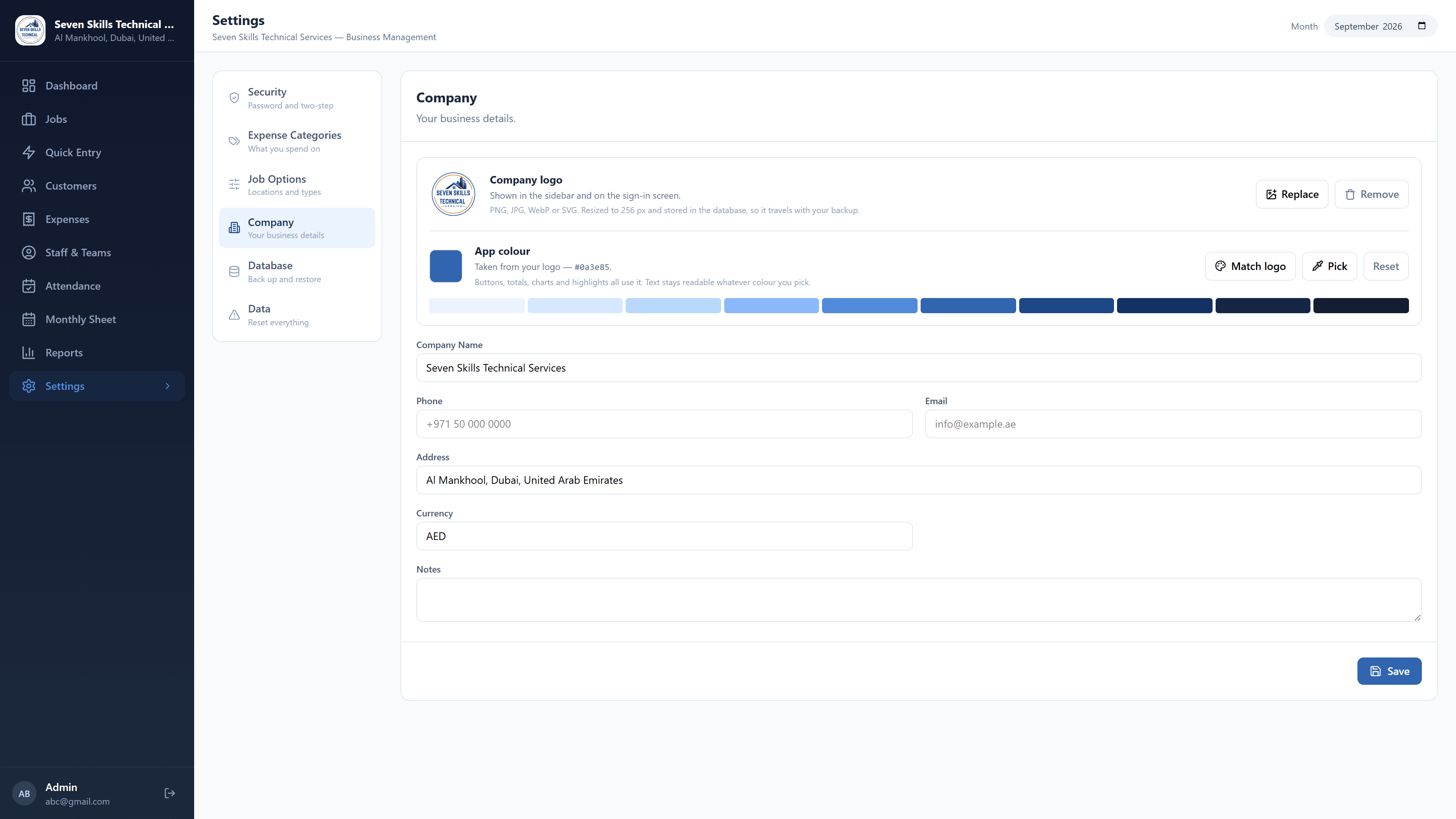
Task: Click the Company Name input field
Action: [x=918, y=368]
